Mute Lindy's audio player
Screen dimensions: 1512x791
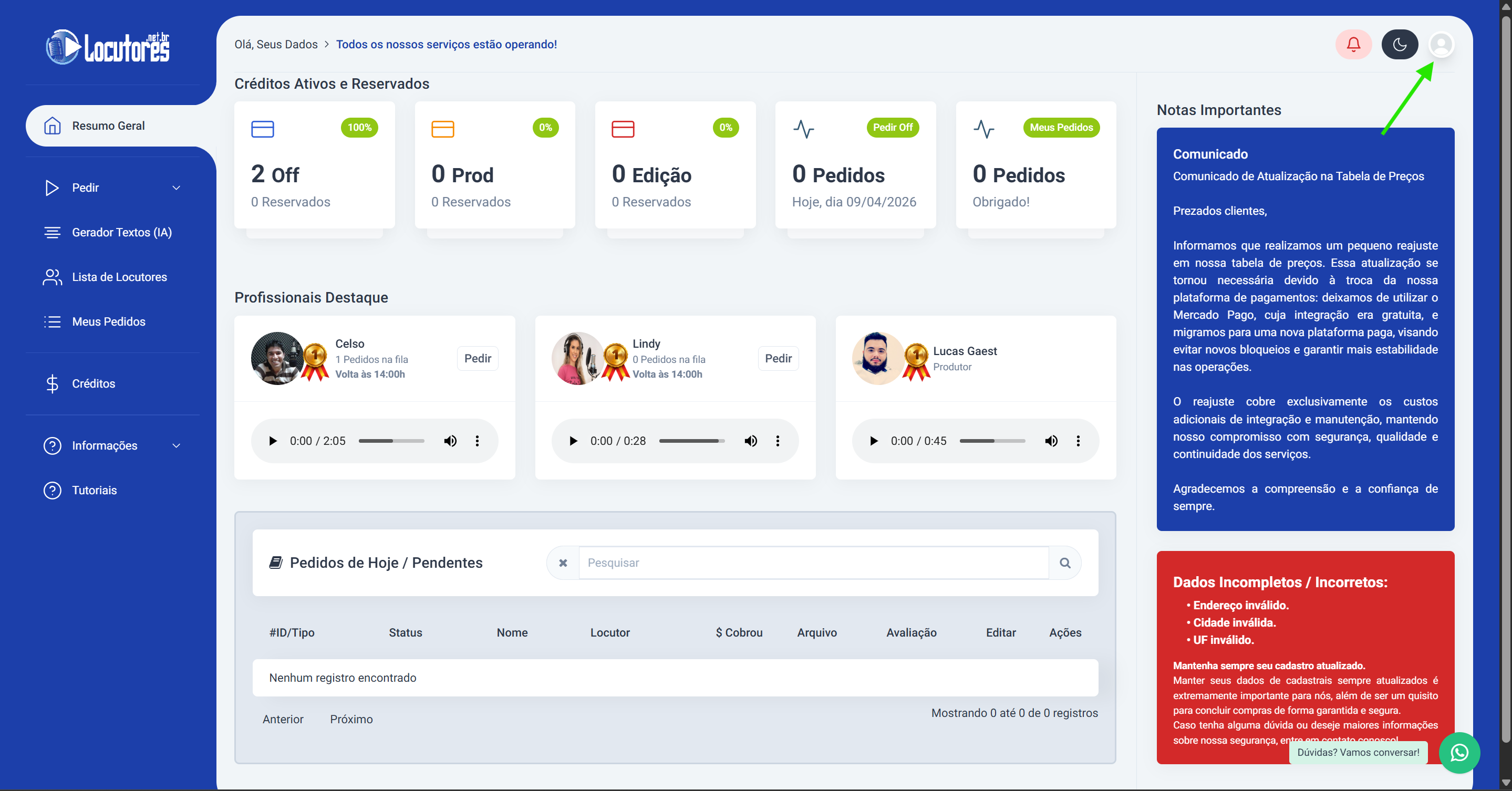tap(751, 441)
